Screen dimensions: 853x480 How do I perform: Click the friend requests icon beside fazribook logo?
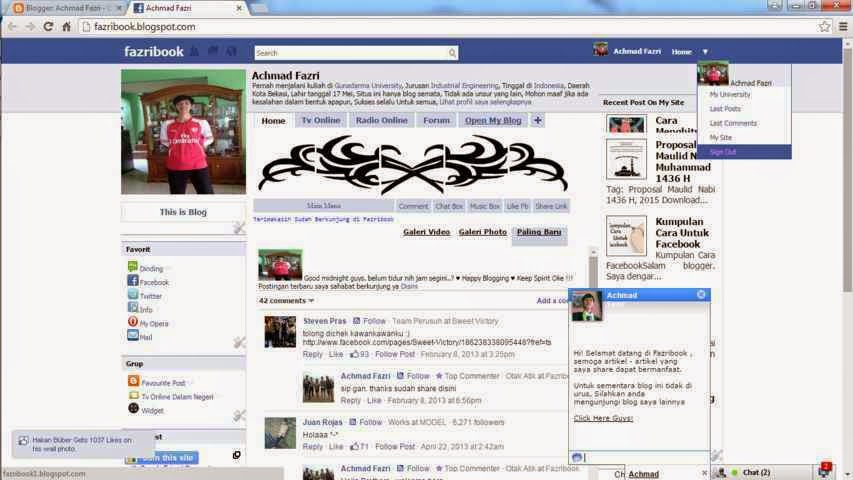(x=195, y=51)
